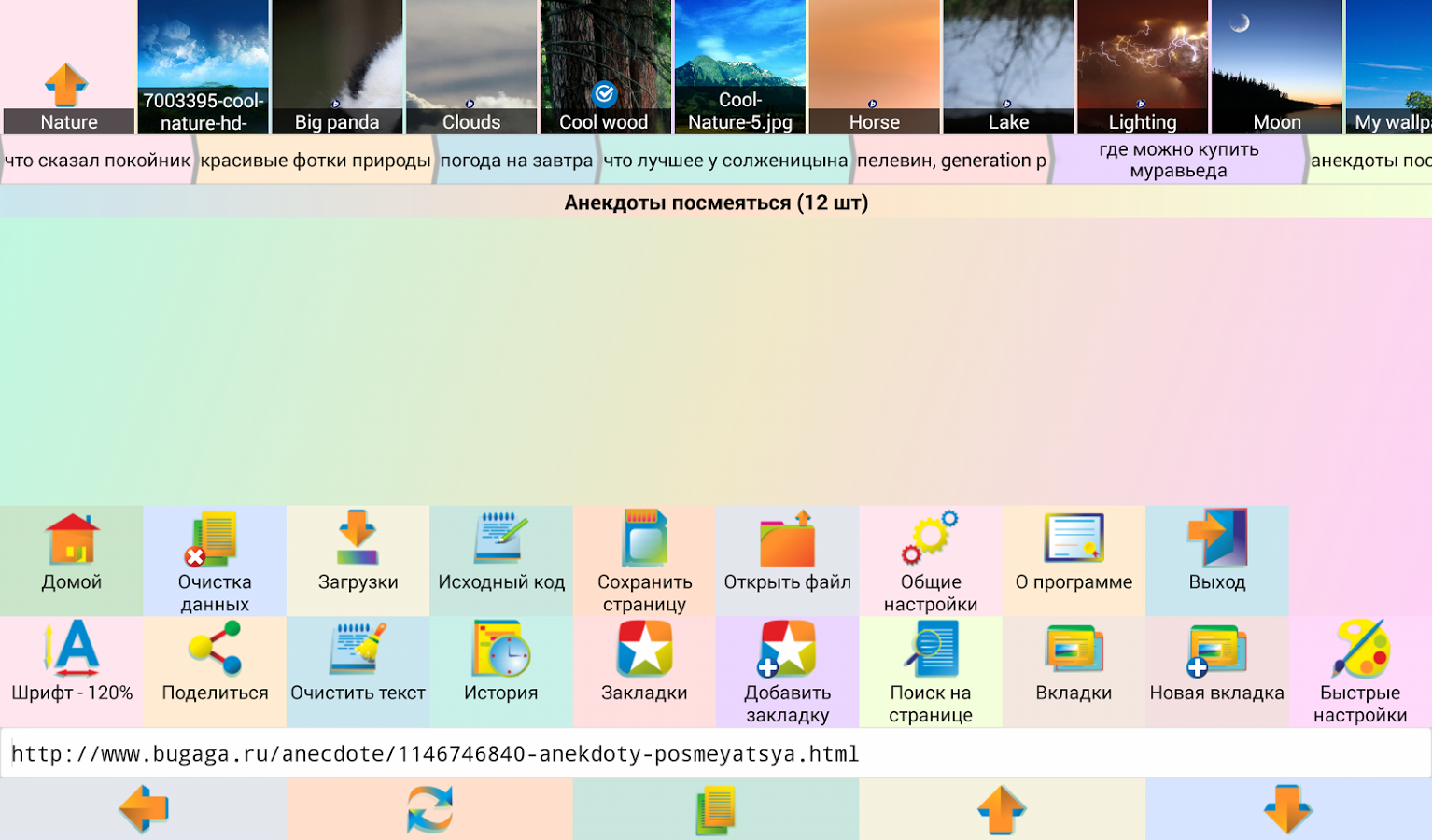Open the My wallpaper thumbnail
1432x840 pixels.
(1389, 67)
